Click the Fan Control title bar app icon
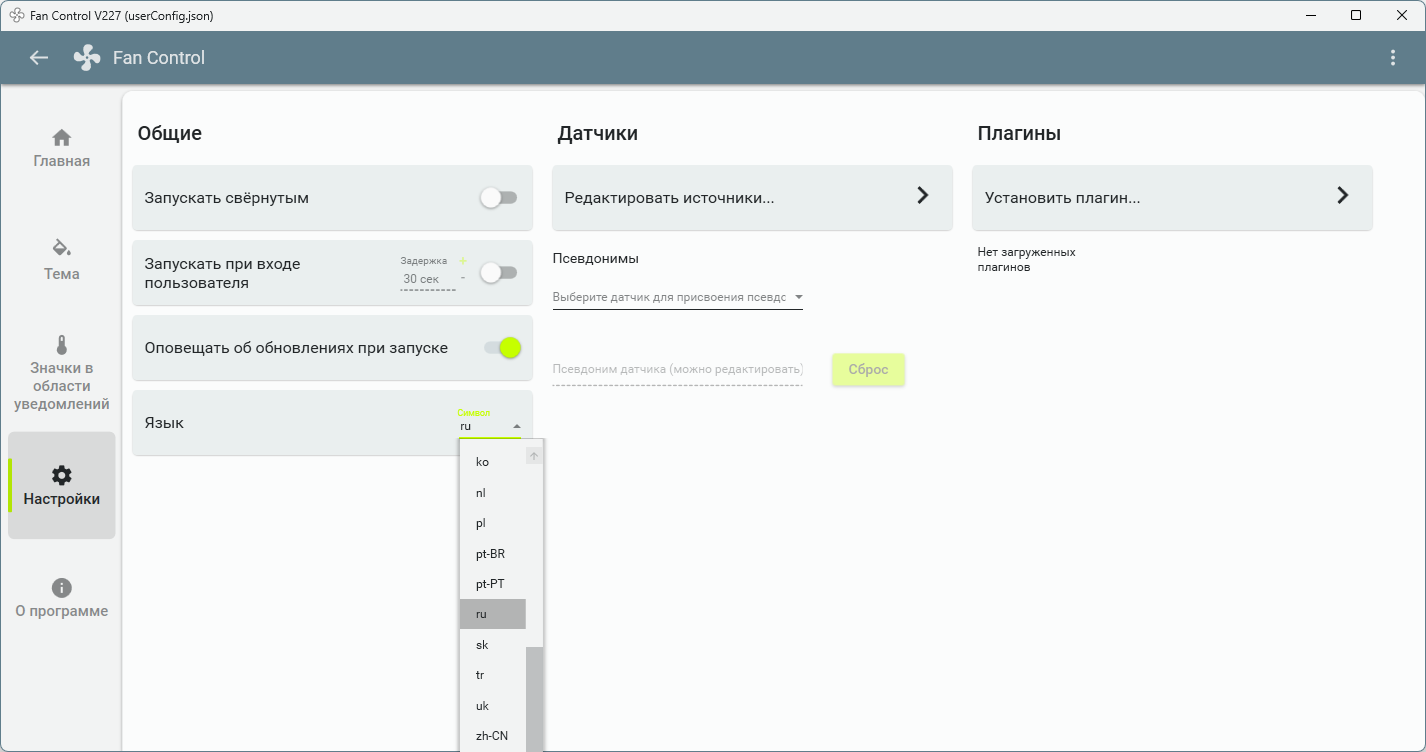The image size is (1426, 752). [x=17, y=15]
